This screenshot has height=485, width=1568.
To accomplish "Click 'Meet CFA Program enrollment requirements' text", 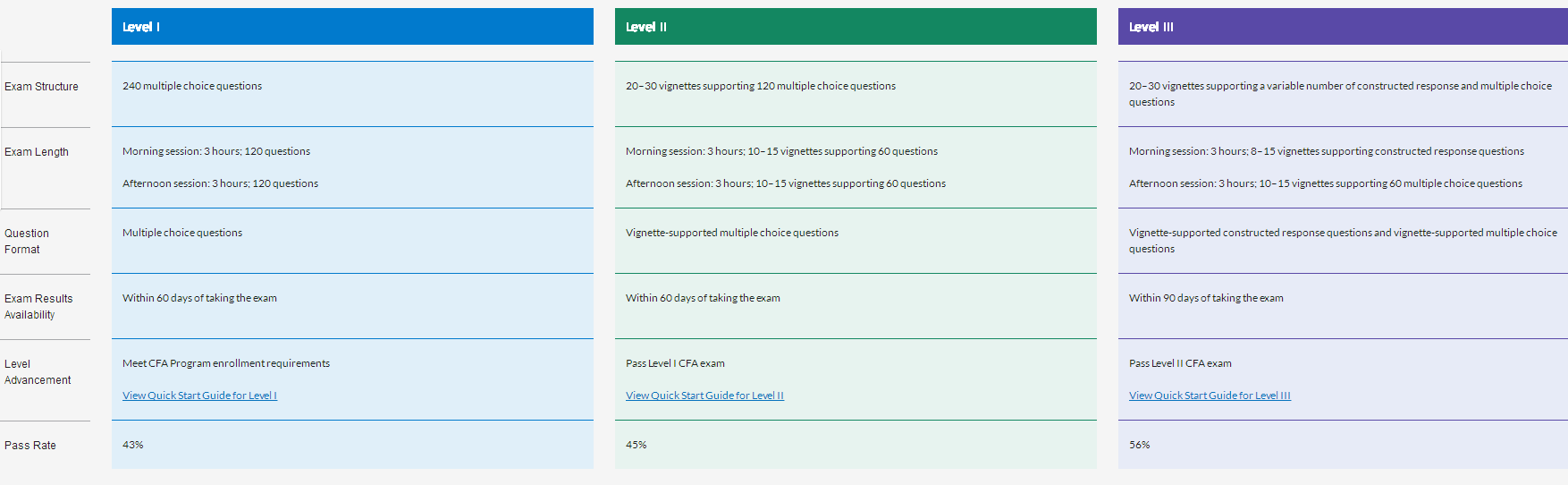I will coord(226,363).
